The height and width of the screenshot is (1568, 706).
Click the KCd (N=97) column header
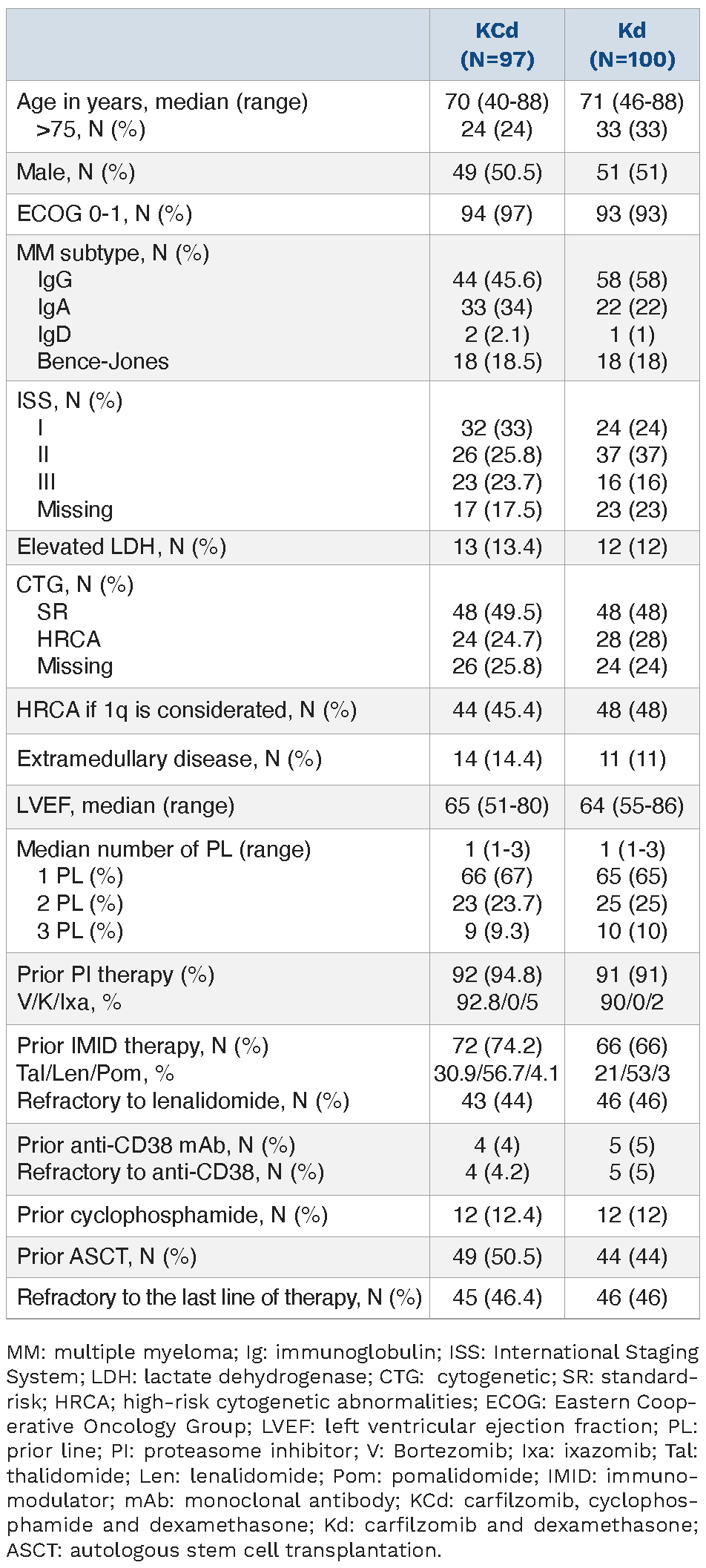click(497, 45)
